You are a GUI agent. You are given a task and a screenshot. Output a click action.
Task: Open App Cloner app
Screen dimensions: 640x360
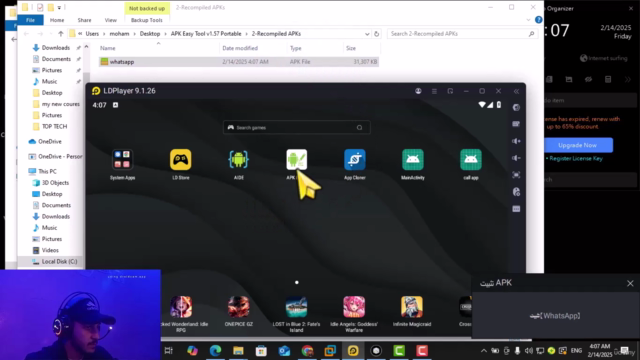coord(355,160)
